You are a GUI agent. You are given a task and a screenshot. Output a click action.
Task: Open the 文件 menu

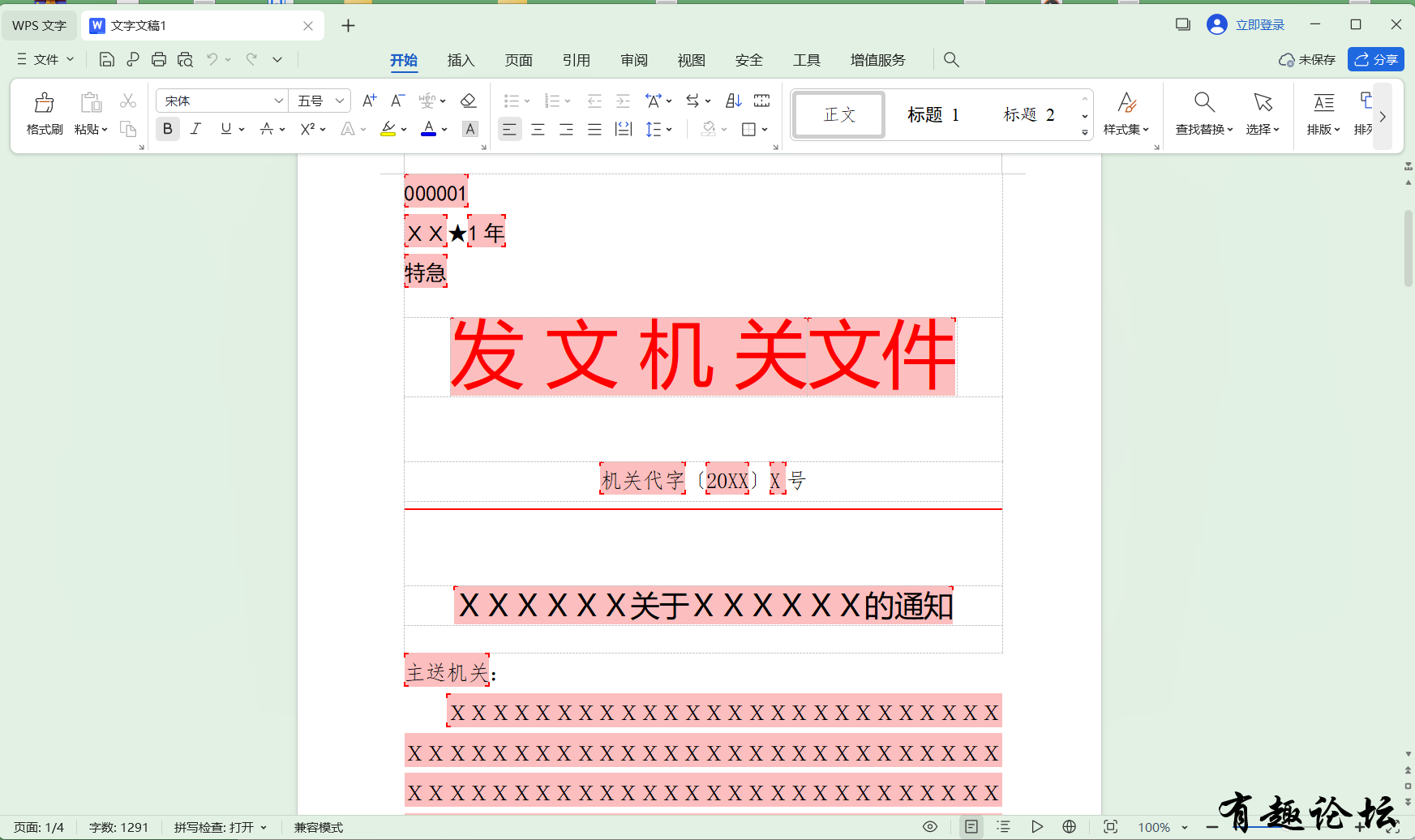click(x=46, y=59)
